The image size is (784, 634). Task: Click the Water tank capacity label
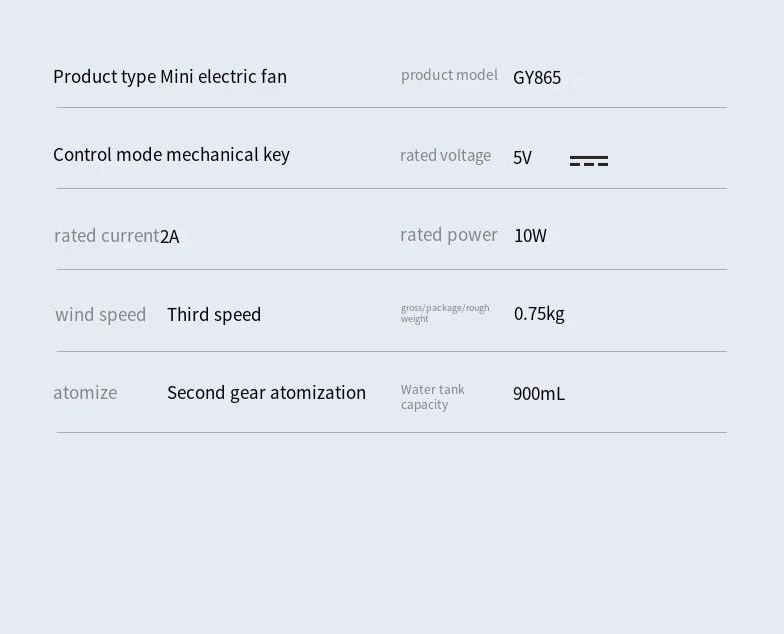pyautogui.click(x=432, y=397)
